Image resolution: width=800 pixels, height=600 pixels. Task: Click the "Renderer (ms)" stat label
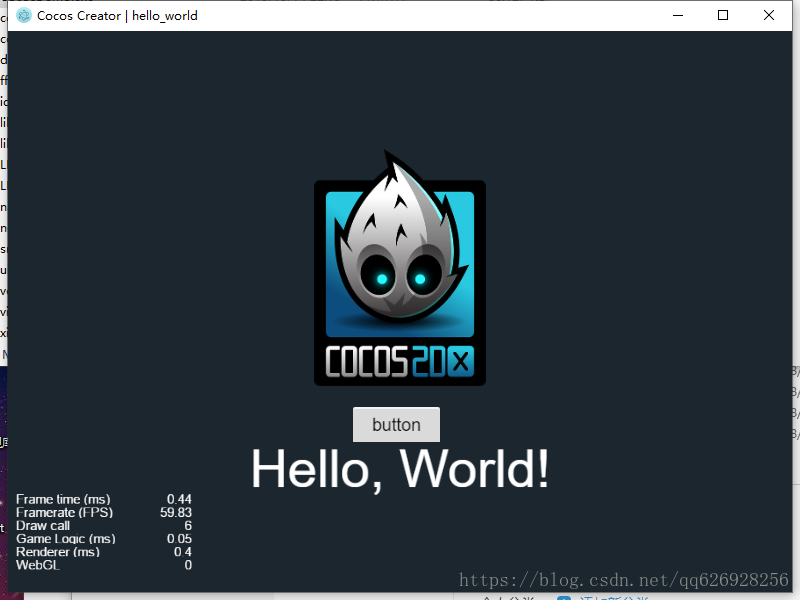pyautogui.click(x=58, y=552)
